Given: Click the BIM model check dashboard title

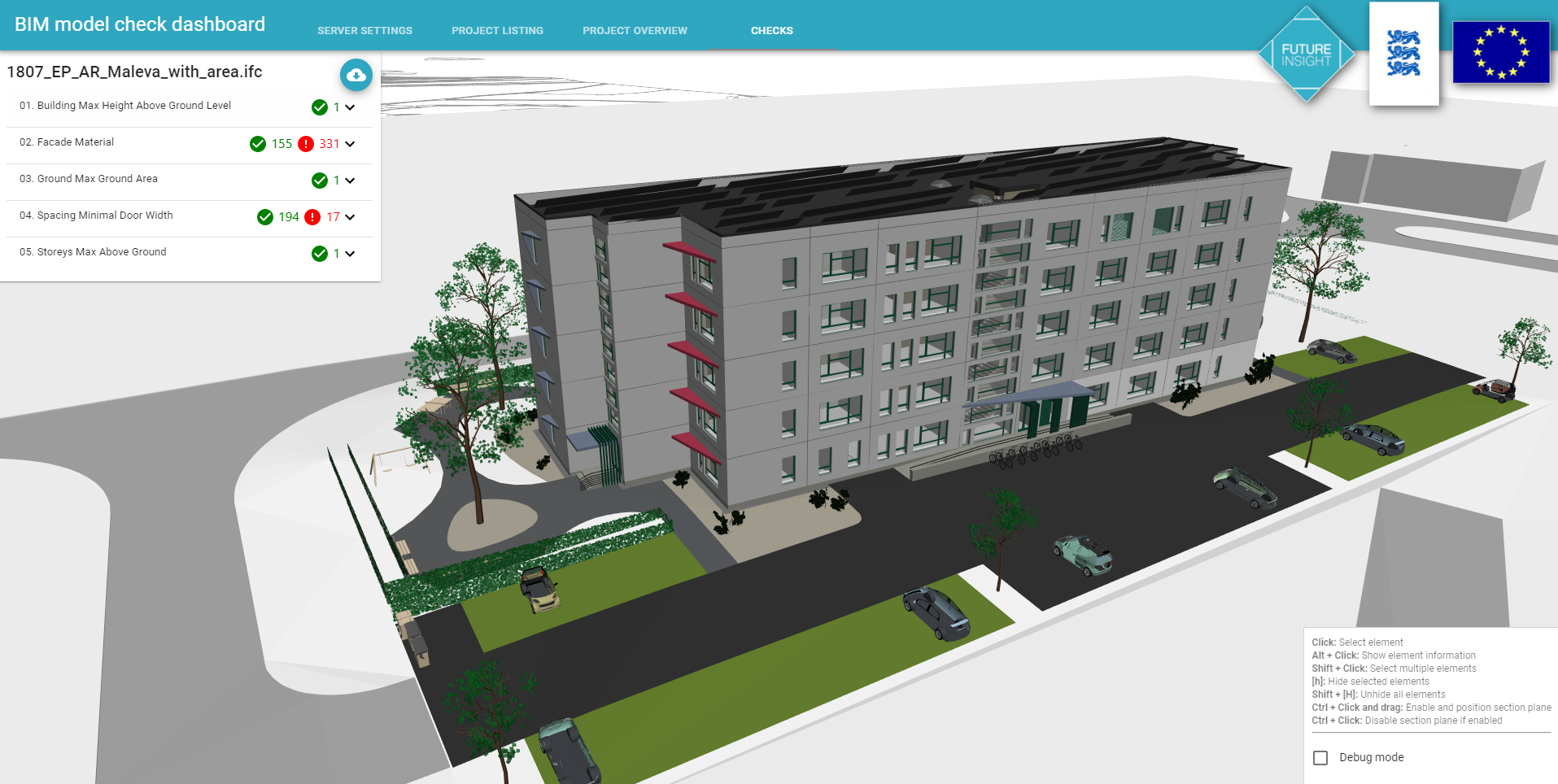Looking at the screenshot, I should click(140, 24).
